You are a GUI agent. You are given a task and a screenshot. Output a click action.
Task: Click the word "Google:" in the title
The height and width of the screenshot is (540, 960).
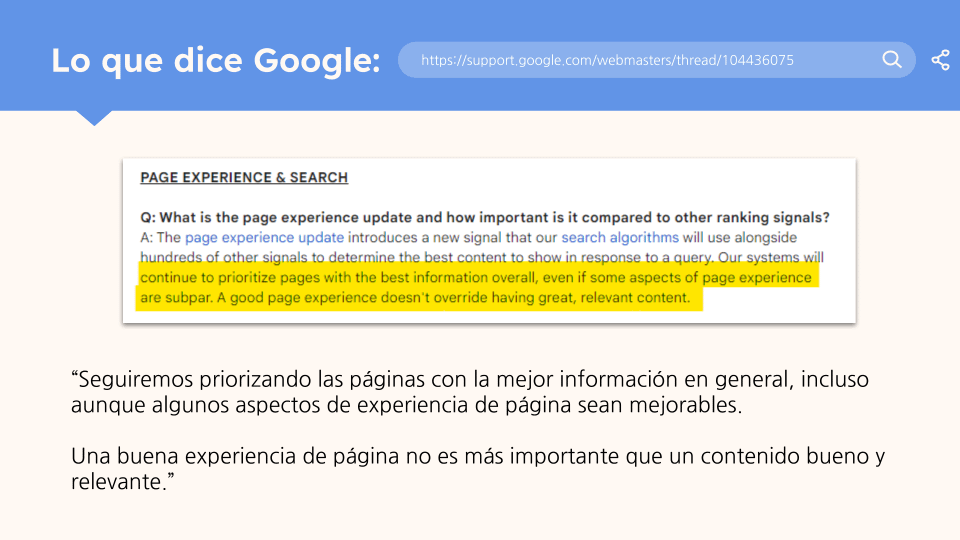tap(317, 61)
